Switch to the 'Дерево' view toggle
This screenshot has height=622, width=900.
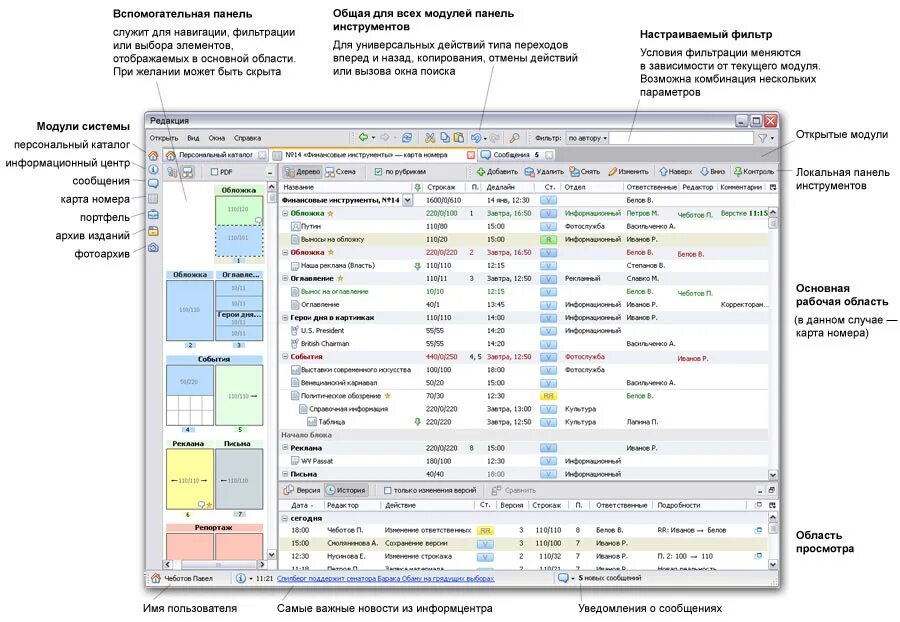[302, 171]
